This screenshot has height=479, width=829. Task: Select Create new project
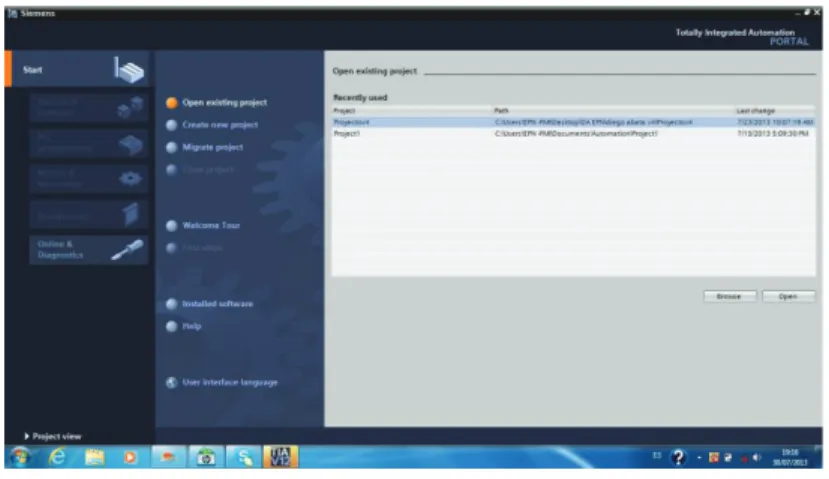pyautogui.click(x=220, y=125)
